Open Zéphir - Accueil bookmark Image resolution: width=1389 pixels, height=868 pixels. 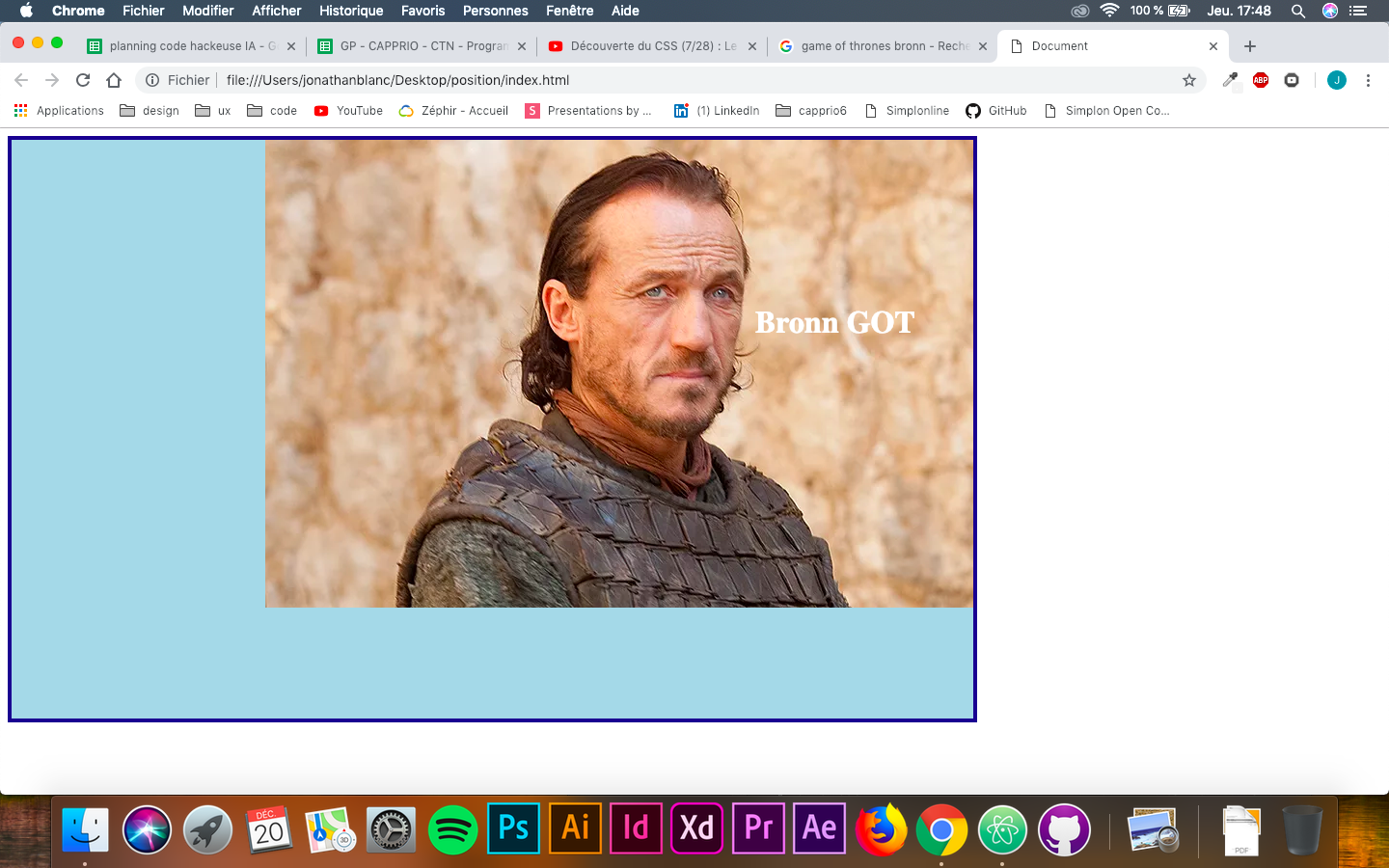[x=453, y=111]
